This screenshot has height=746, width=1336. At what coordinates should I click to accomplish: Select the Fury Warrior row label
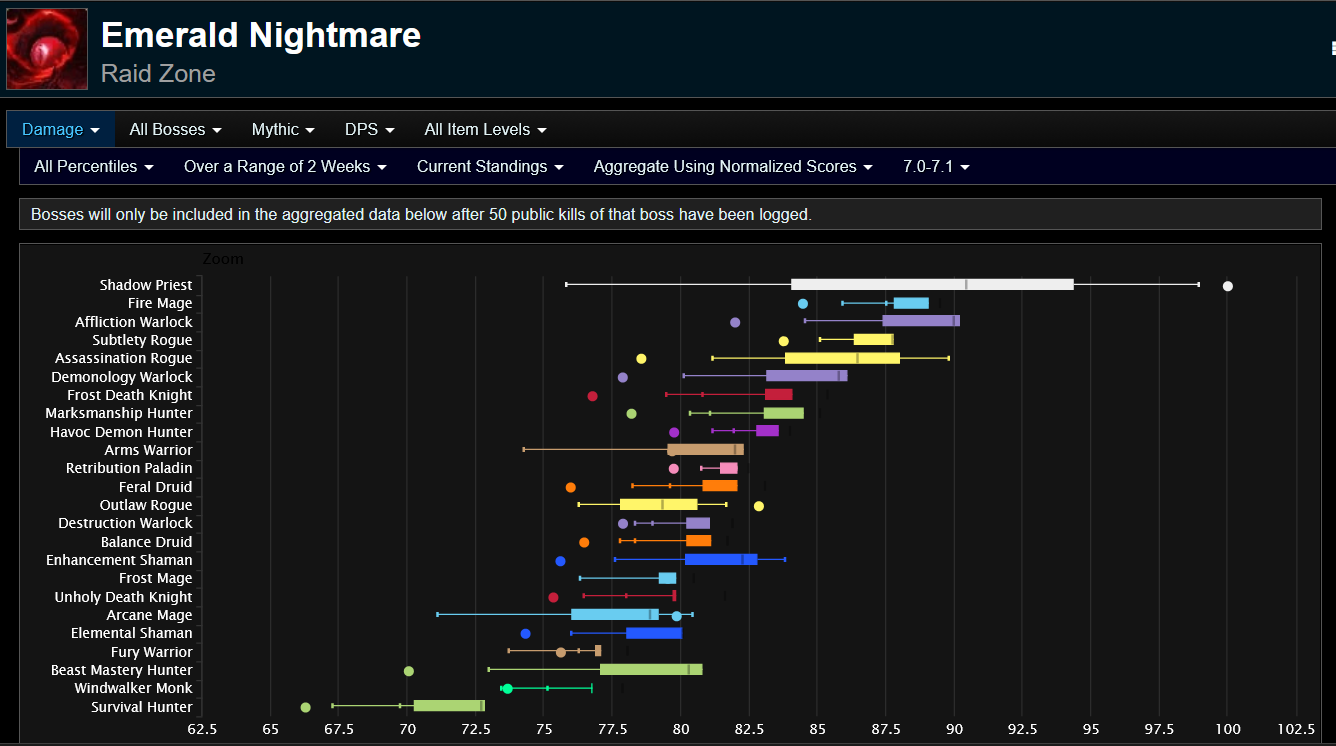[152, 652]
